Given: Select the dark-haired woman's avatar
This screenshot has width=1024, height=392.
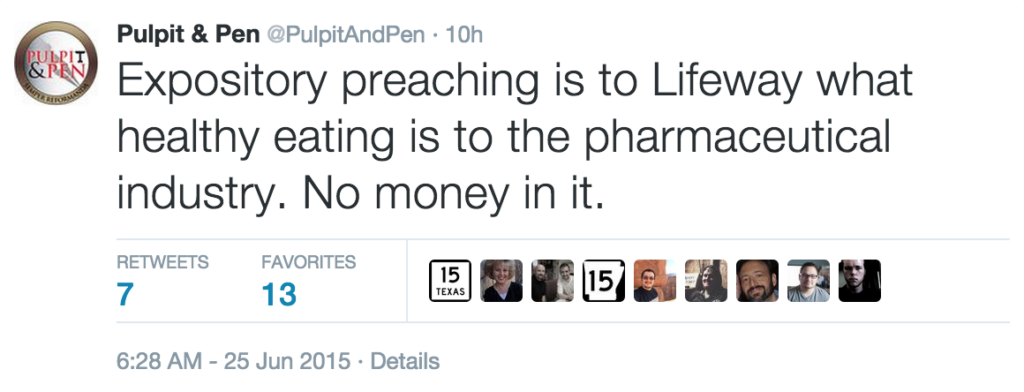Looking at the screenshot, I should coord(706,281).
